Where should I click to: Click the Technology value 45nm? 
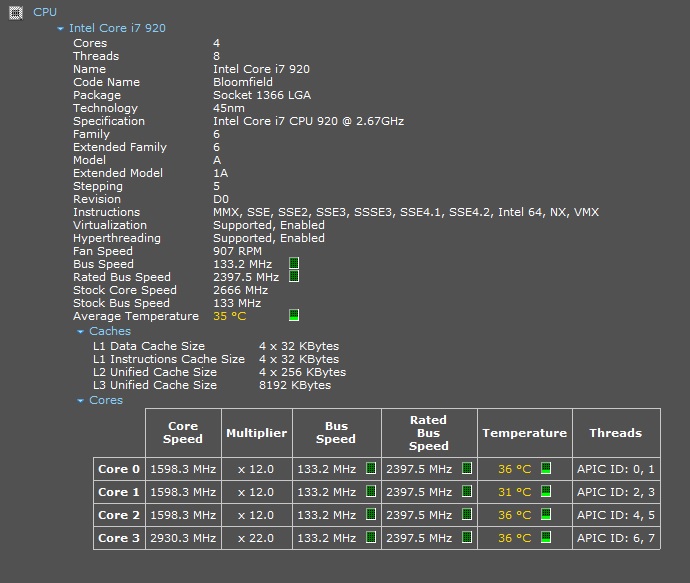pos(229,108)
